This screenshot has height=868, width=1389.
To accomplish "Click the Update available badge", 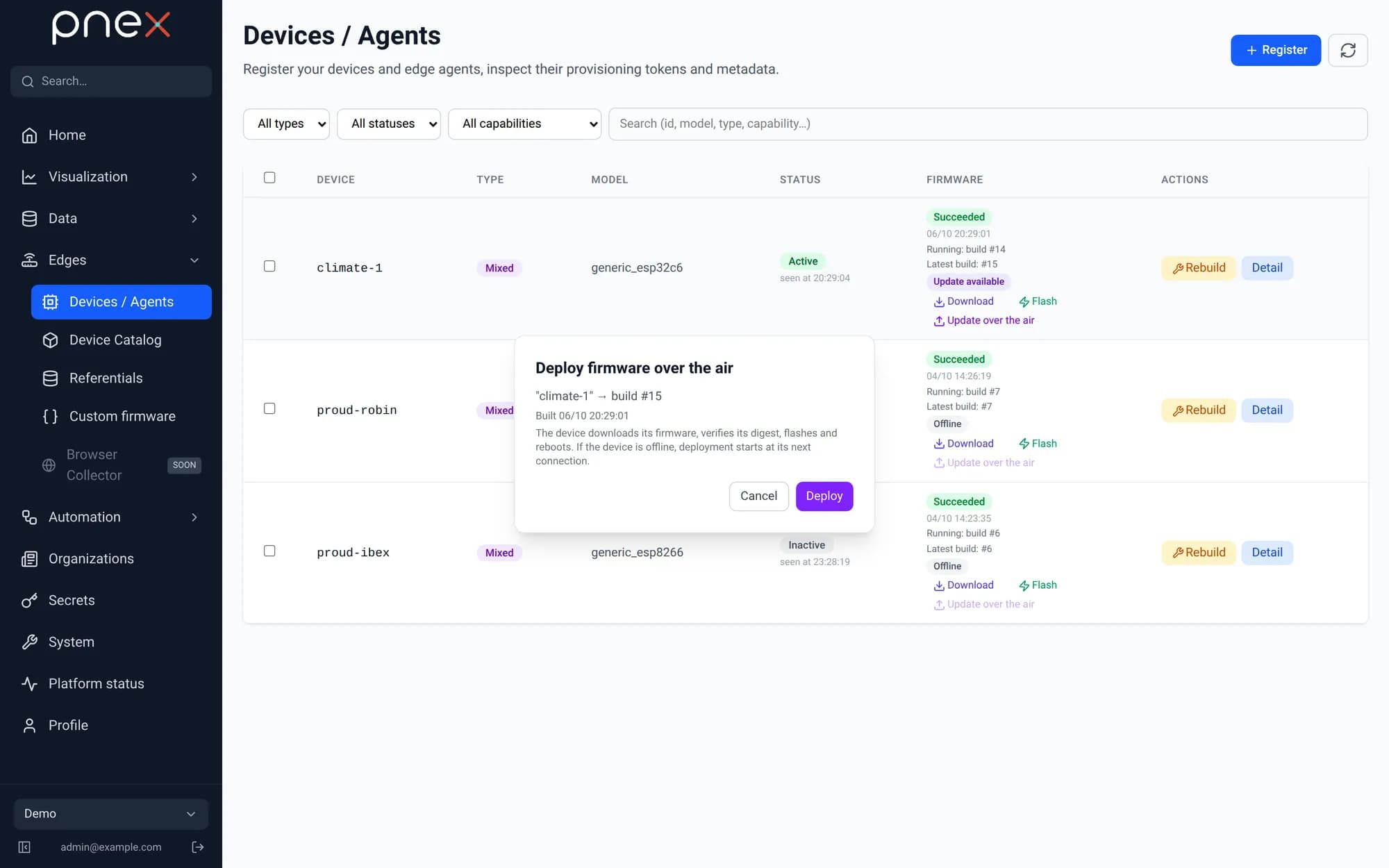I will [x=968, y=281].
